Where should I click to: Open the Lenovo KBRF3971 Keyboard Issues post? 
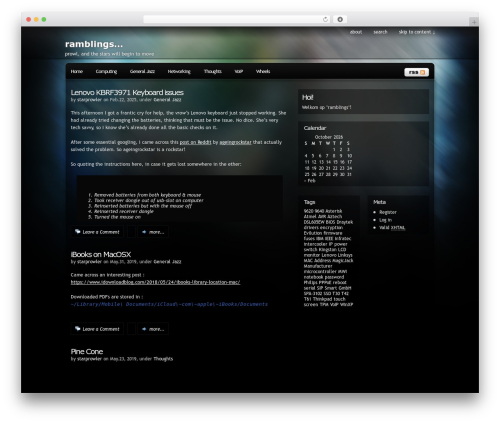click(127, 92)
